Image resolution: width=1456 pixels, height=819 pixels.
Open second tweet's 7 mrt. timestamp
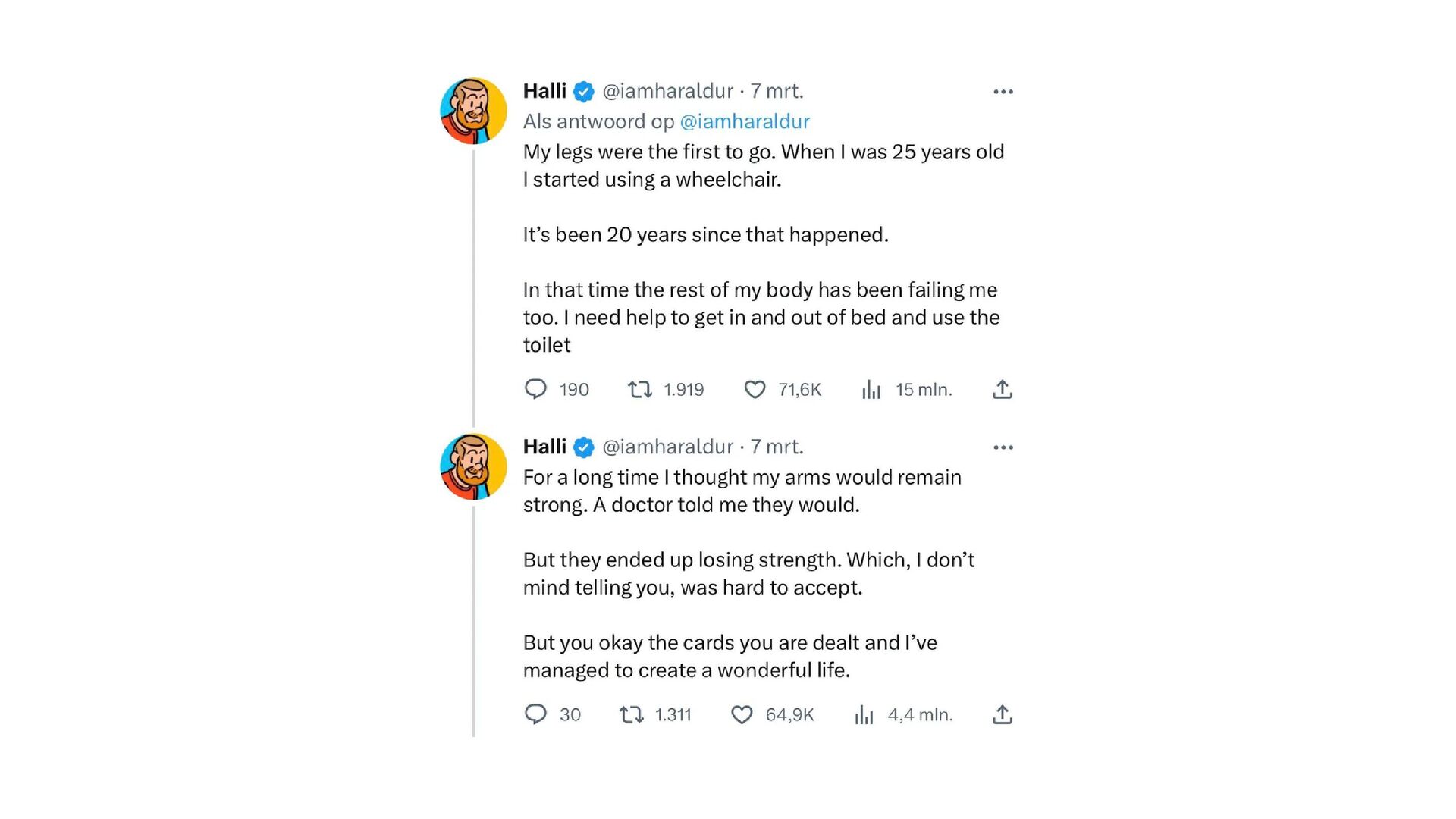(777, 447)
